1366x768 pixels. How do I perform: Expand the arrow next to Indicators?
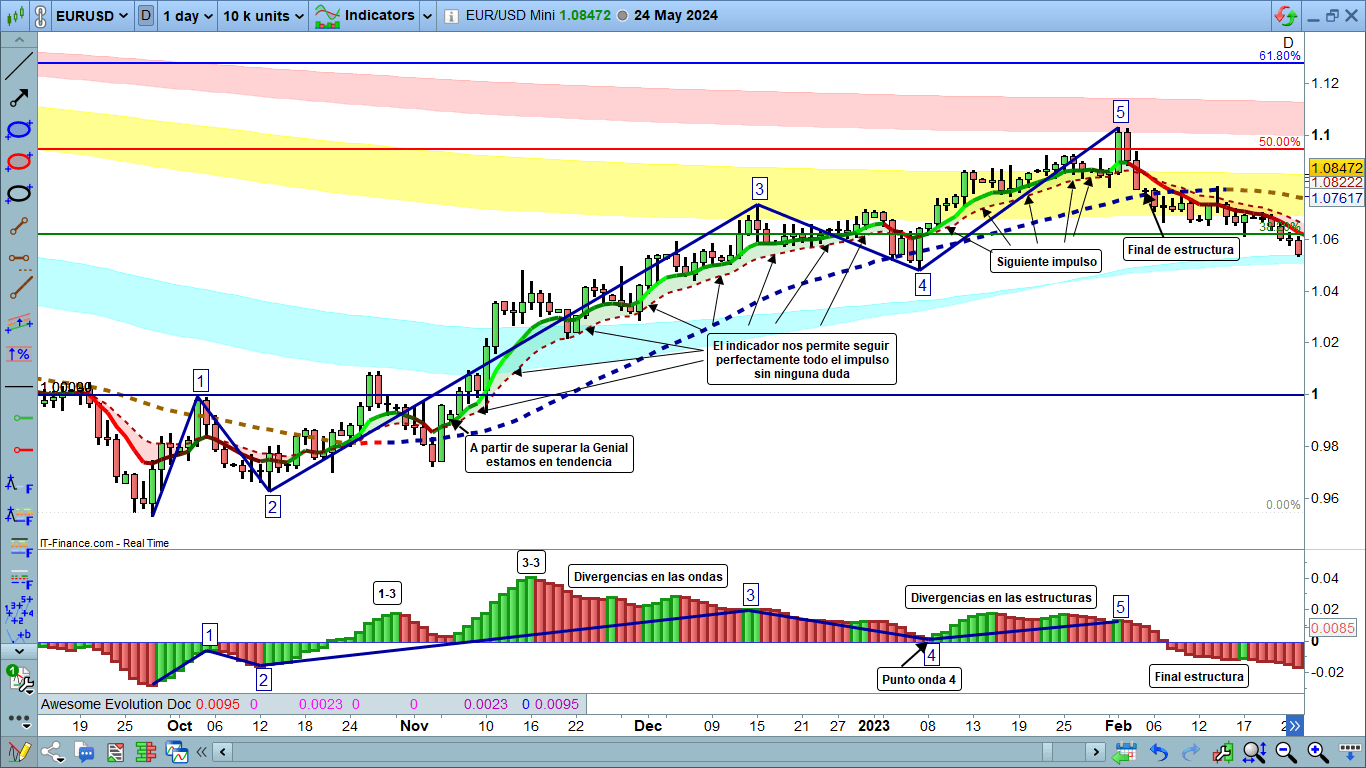coord(428,16)
